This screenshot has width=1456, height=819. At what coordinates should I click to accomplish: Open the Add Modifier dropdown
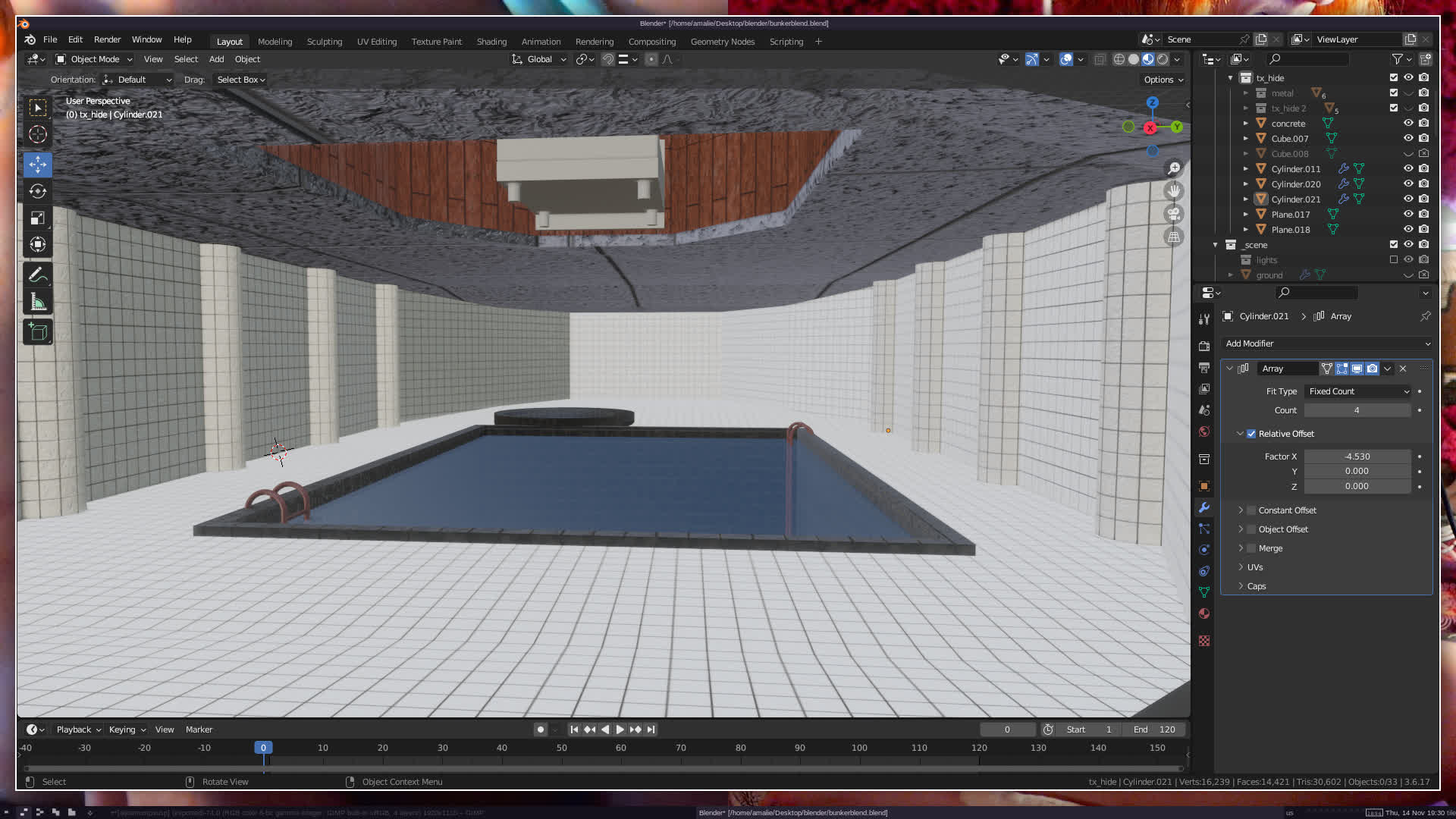pos(1326,344)
